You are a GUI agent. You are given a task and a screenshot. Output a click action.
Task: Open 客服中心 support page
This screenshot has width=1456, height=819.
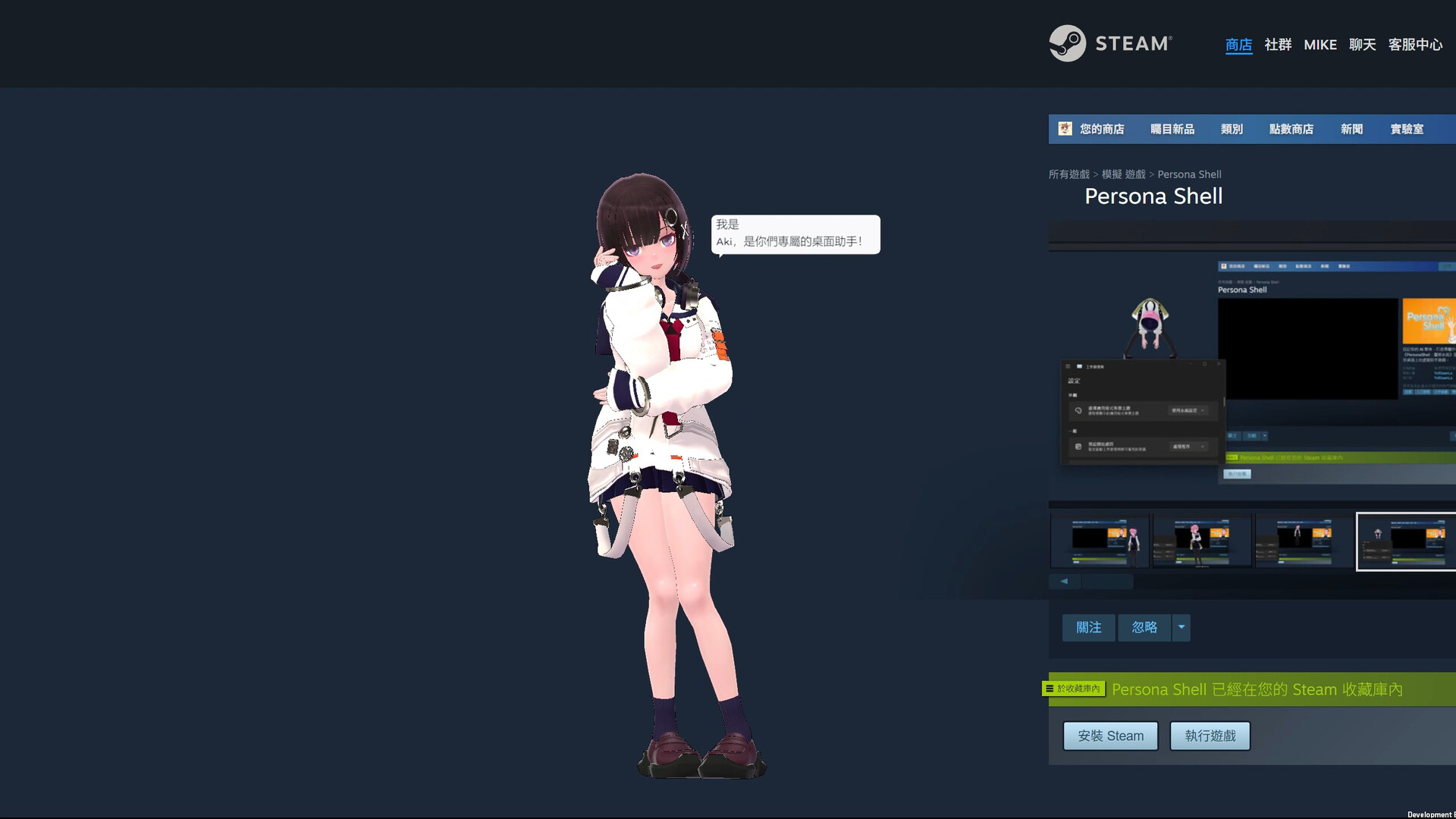click(x=1415, y=45)
